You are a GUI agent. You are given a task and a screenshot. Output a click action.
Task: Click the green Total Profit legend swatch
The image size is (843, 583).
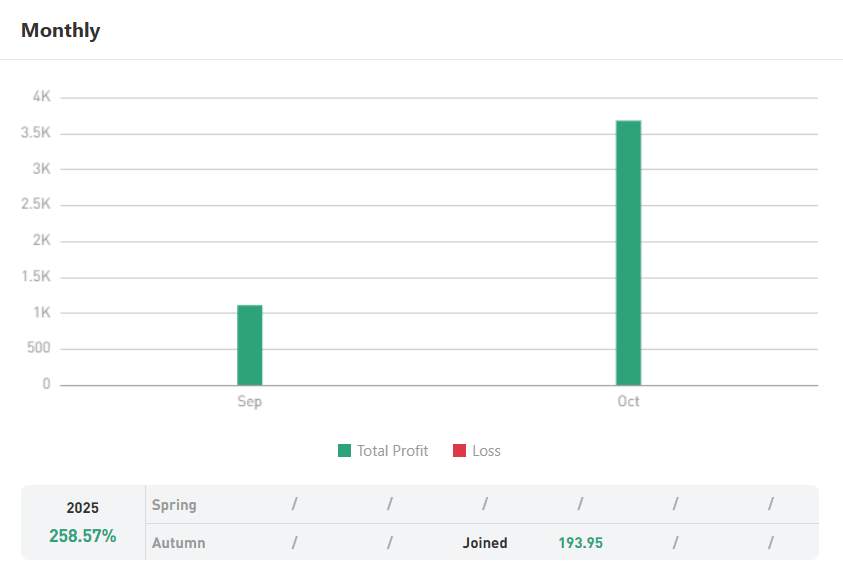[344, 451]
